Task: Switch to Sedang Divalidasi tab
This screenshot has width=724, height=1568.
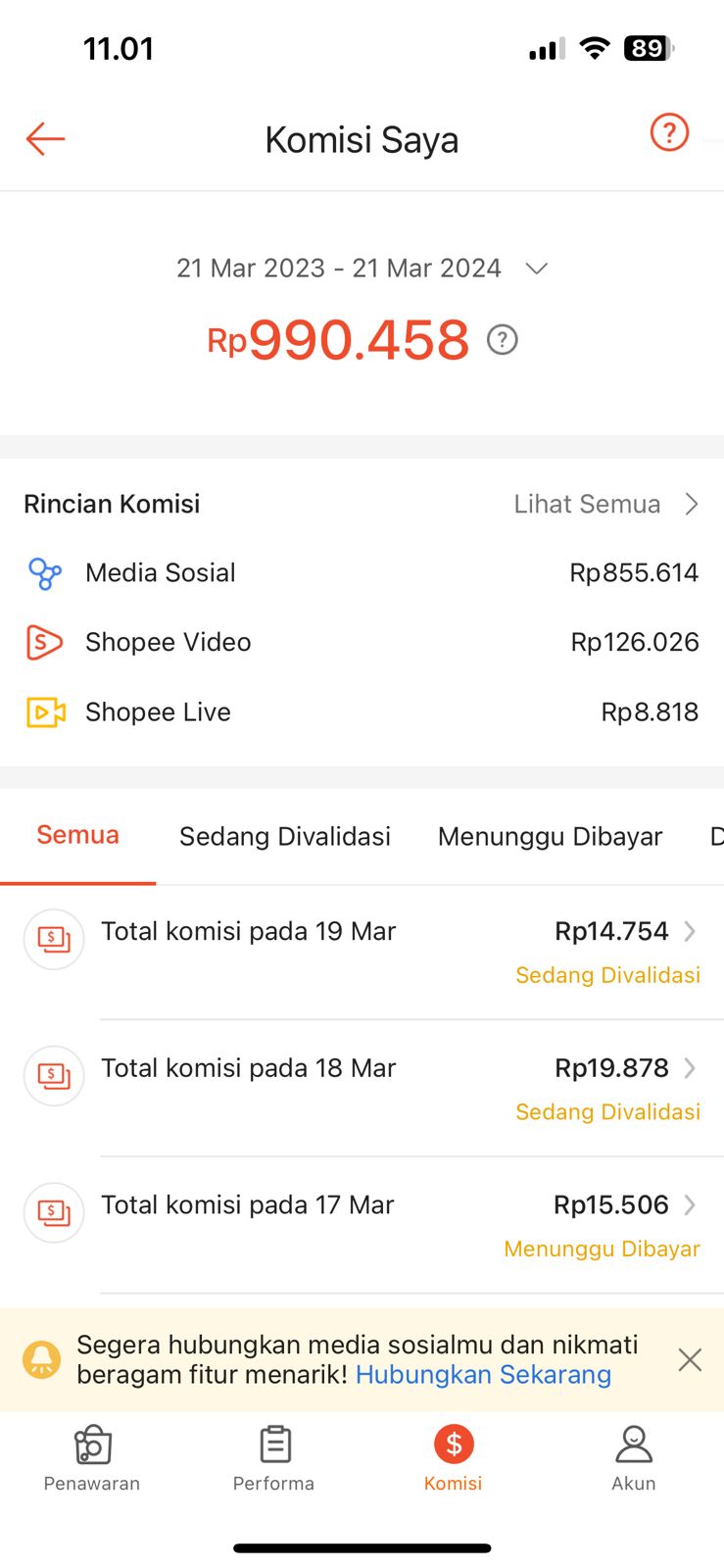Action: [x=285, y=837]
